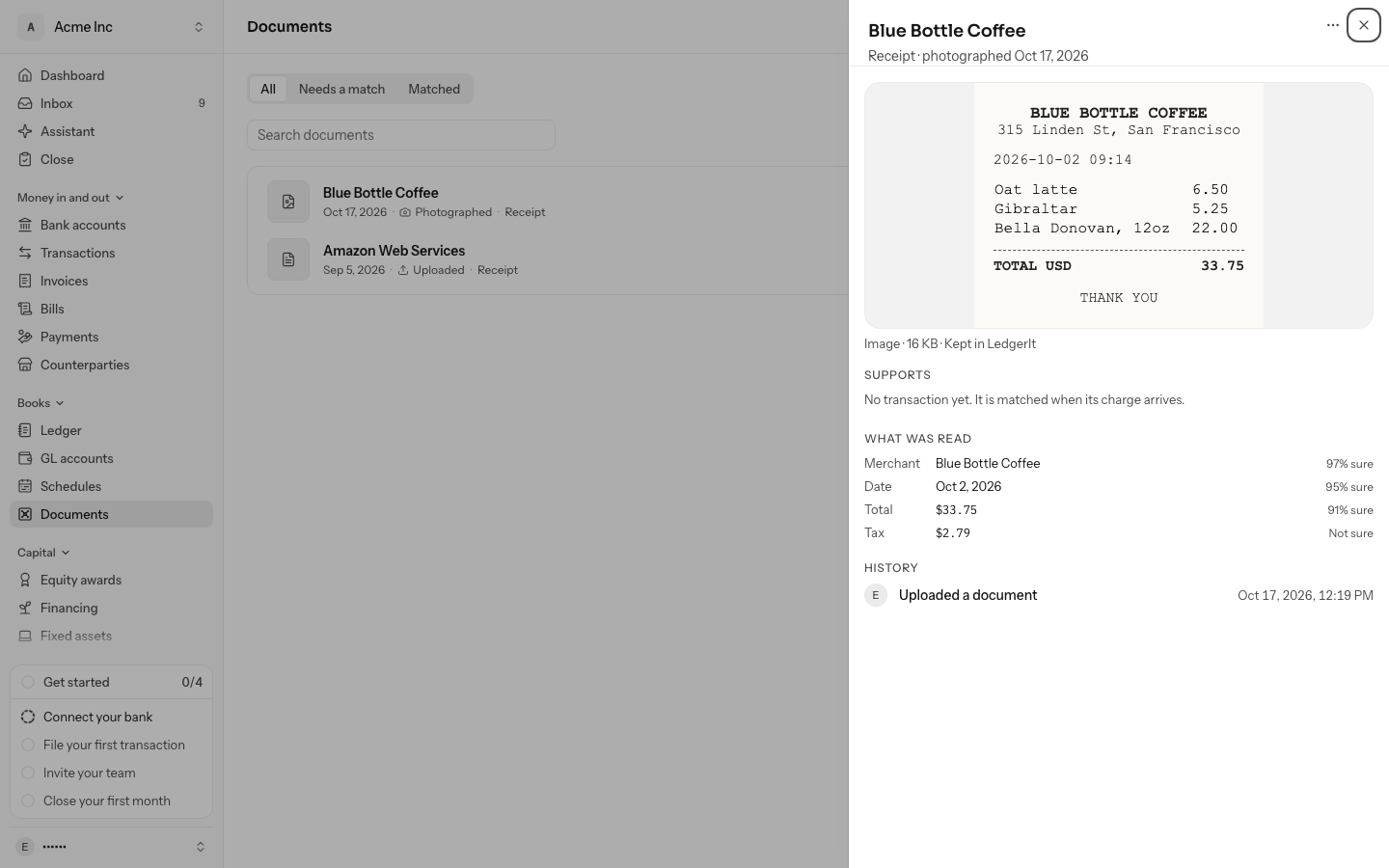Open the Transactions arrows icon

point(25,253)
